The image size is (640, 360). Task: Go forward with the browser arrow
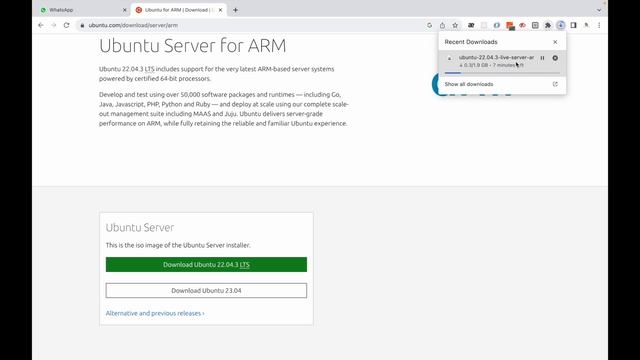coord(53,25)
